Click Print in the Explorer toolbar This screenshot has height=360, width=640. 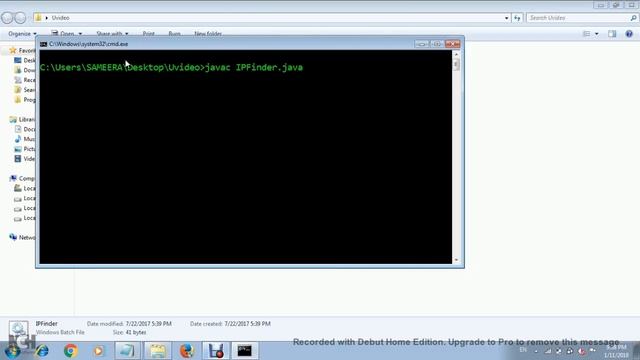(149, 34)
